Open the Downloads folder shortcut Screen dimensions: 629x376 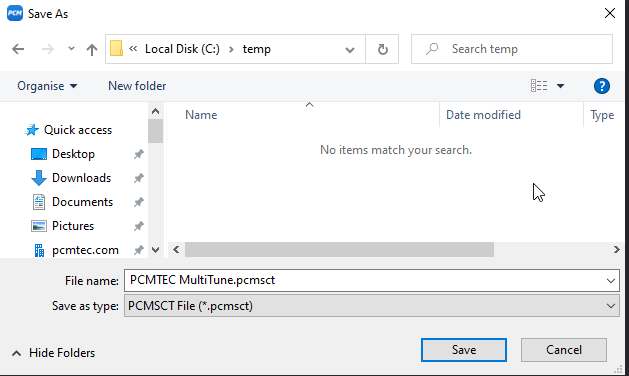81,178
